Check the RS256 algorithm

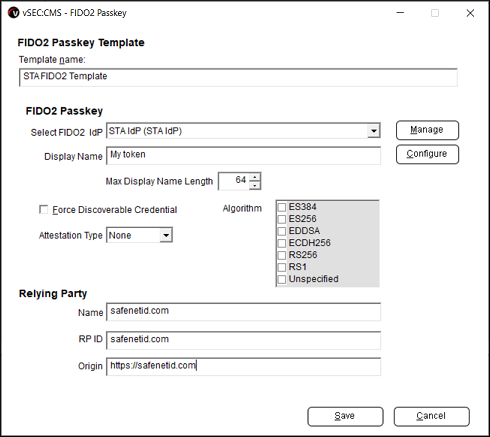[282, 255]
